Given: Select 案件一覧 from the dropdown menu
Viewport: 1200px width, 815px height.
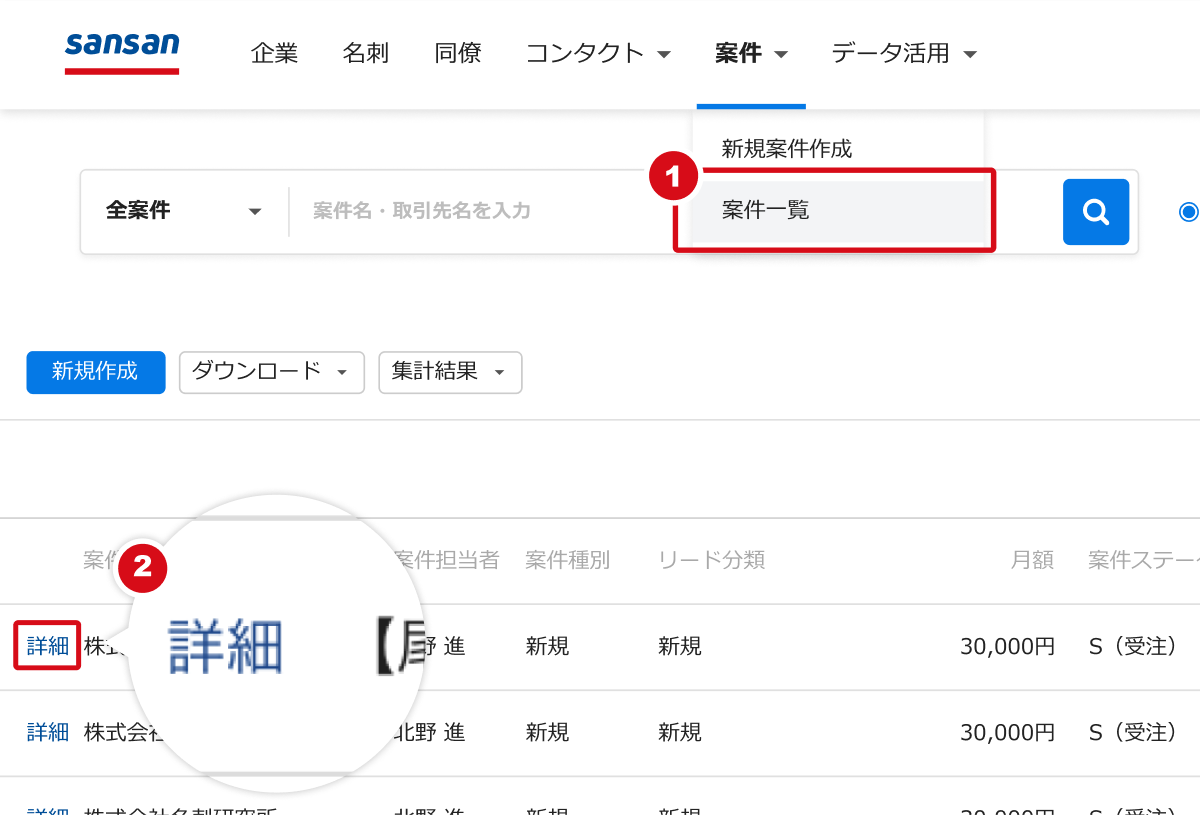Looking at the screenshot, I should 765,211.
